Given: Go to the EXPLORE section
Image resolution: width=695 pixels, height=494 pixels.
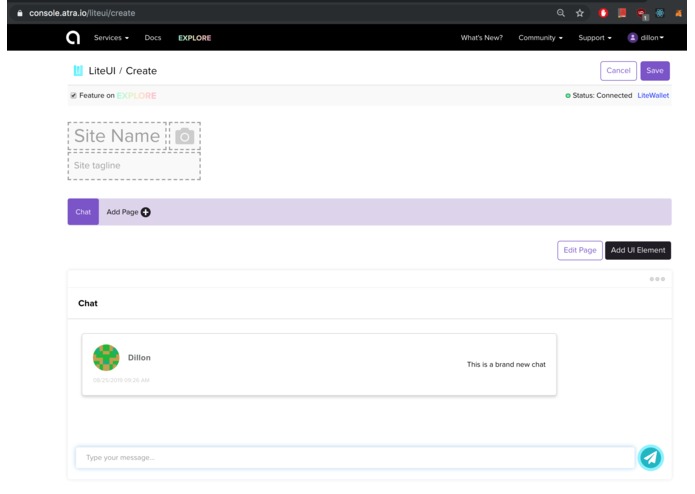Looking at the screenshot, I should (195, 38).
